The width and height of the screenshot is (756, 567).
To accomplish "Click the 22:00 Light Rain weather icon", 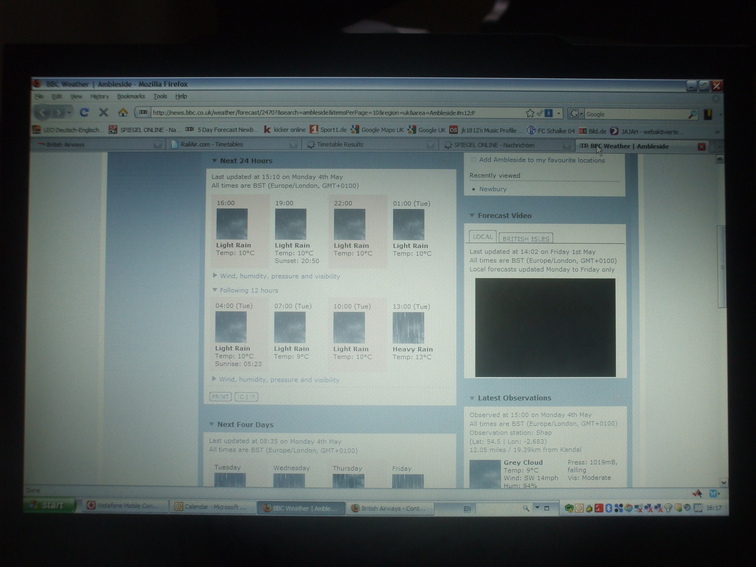I will click(x=350, y=225).
